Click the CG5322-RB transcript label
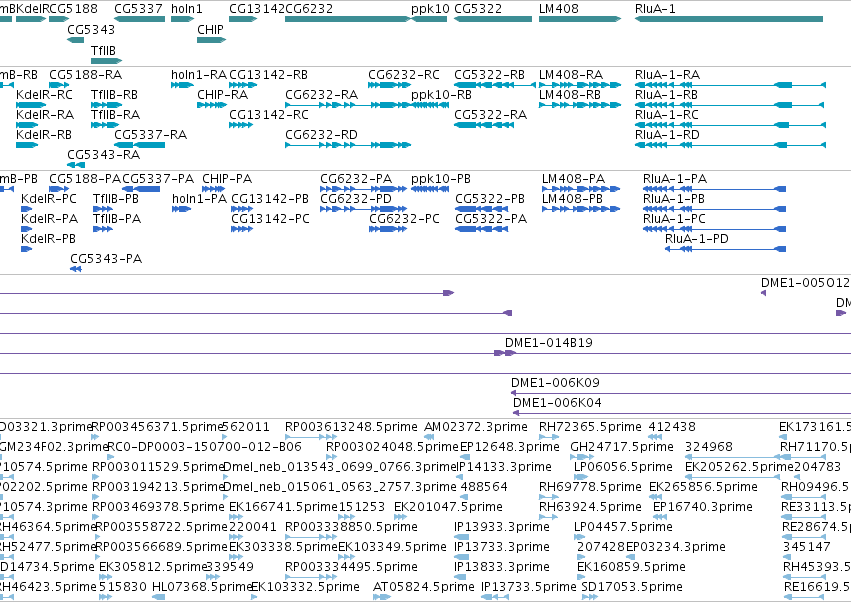 (x=489, y=74)
